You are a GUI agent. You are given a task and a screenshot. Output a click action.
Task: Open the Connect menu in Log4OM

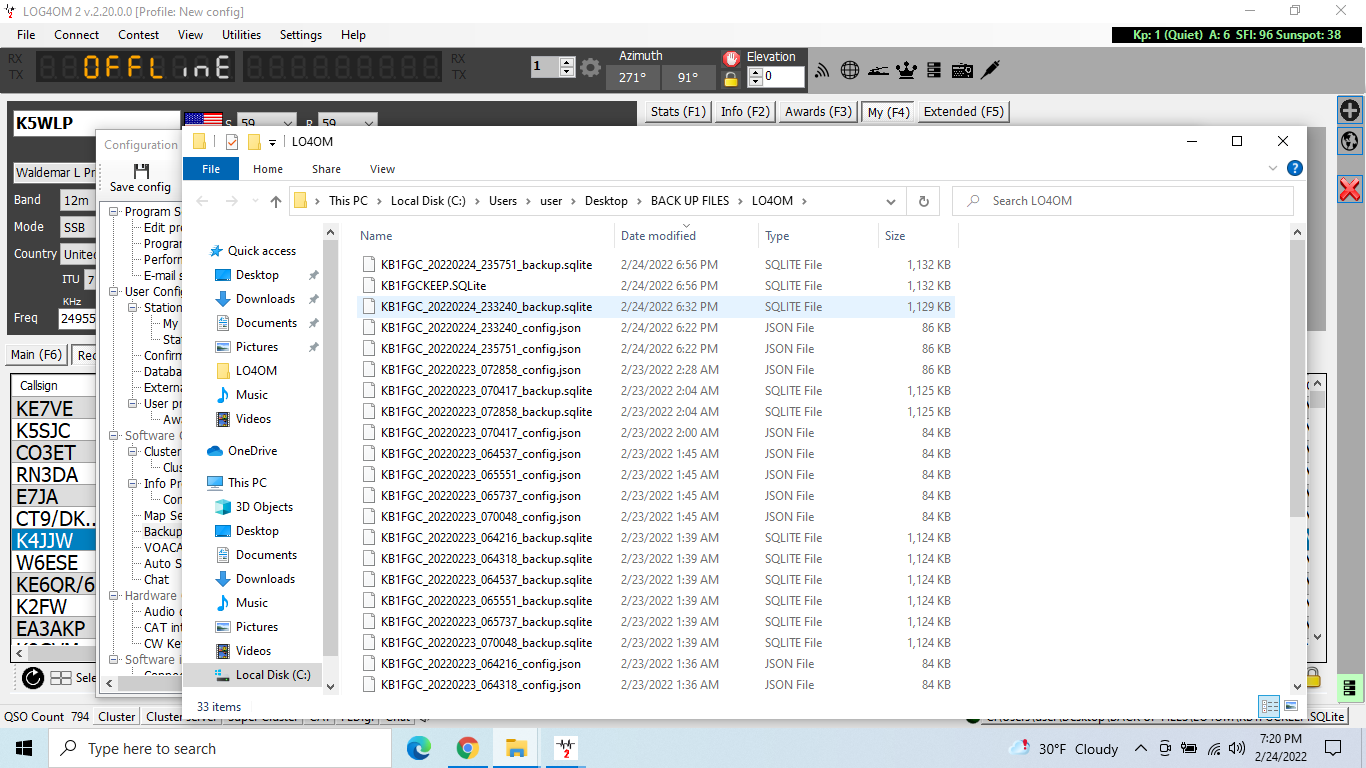pos(77,34)
